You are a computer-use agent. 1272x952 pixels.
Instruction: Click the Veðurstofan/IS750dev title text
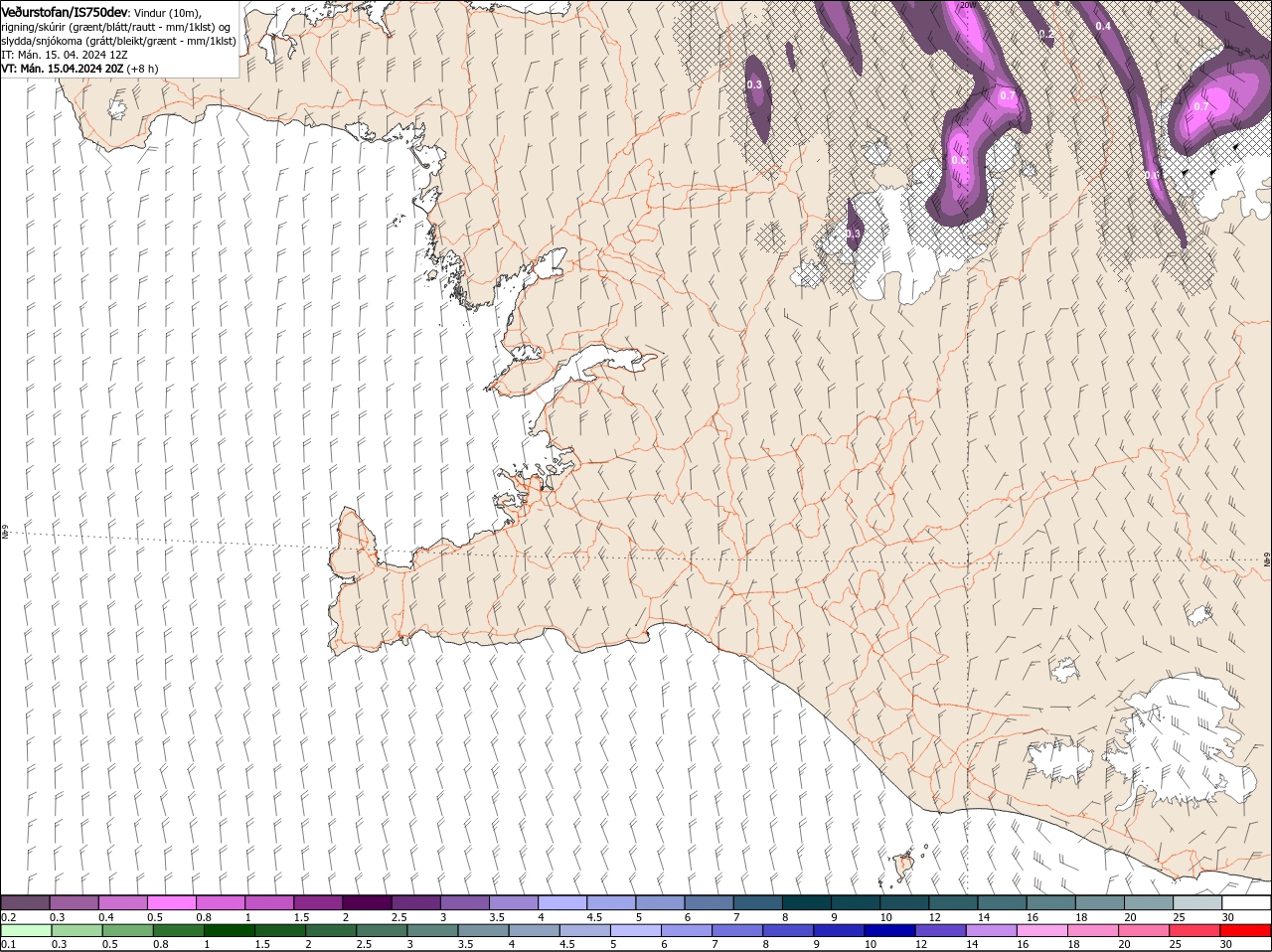(x=65, y=11)
